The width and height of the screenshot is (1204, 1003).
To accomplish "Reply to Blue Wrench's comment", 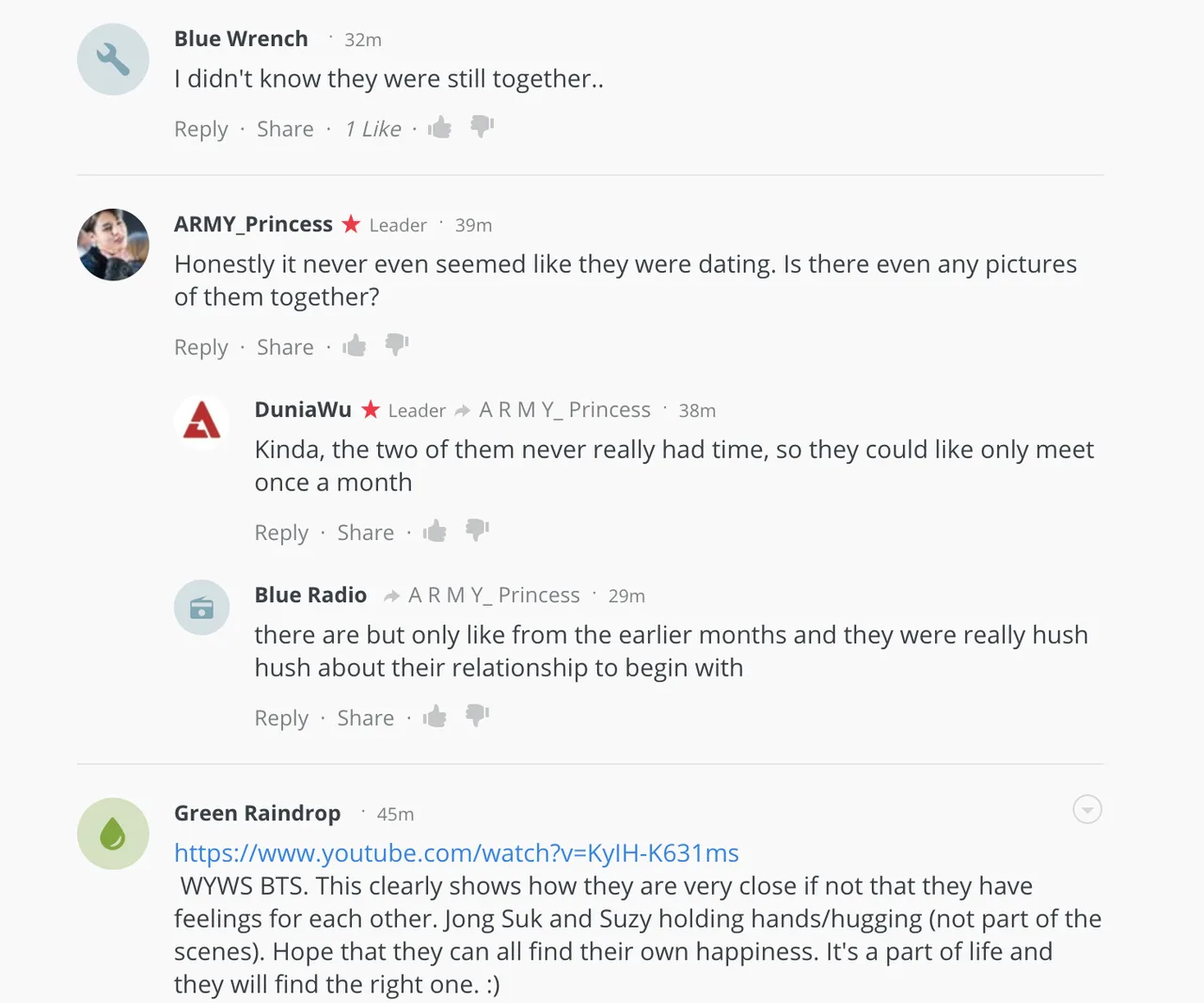I will (x=201, y=129).
